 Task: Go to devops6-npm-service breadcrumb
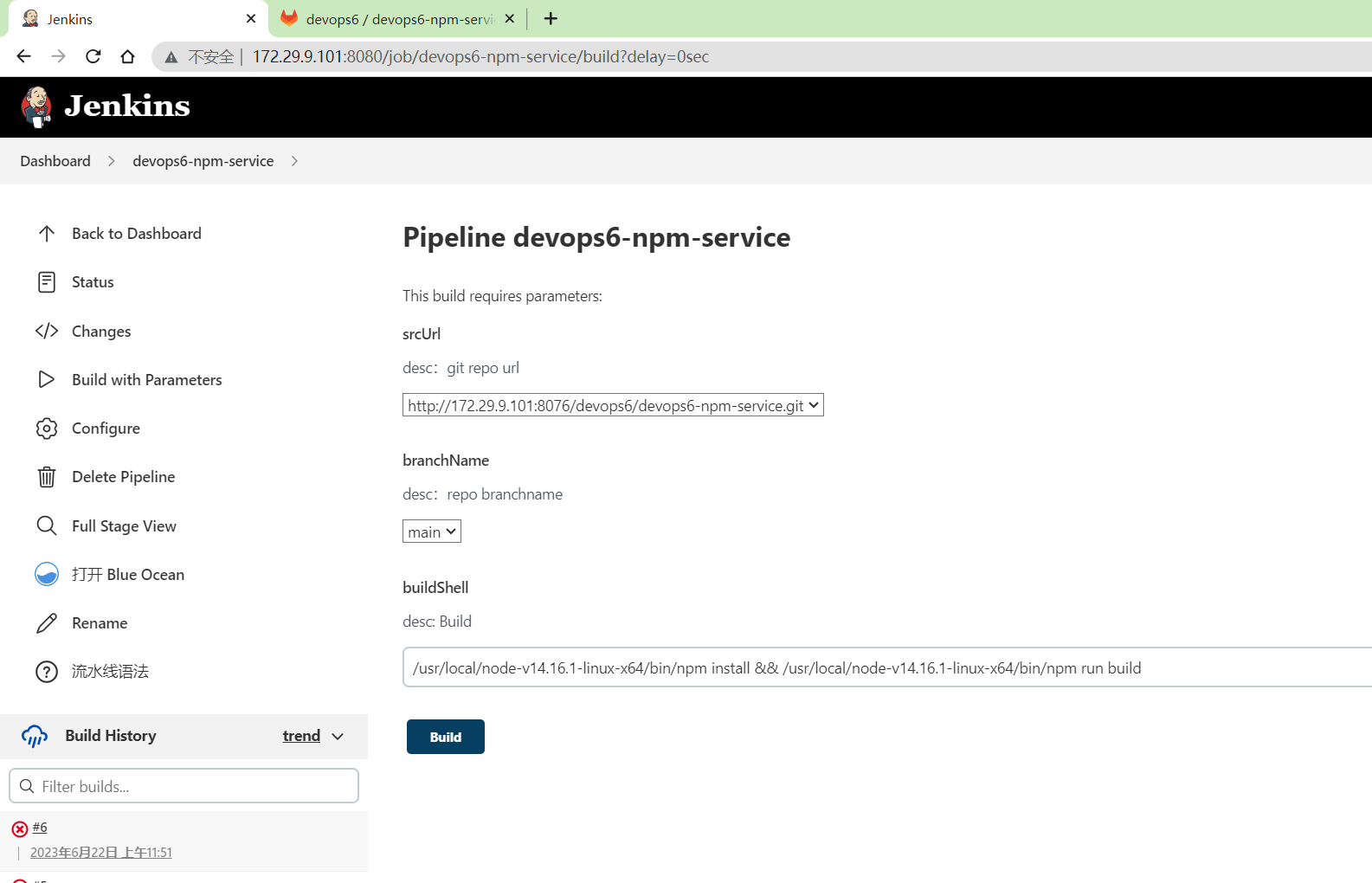[203, 161]
